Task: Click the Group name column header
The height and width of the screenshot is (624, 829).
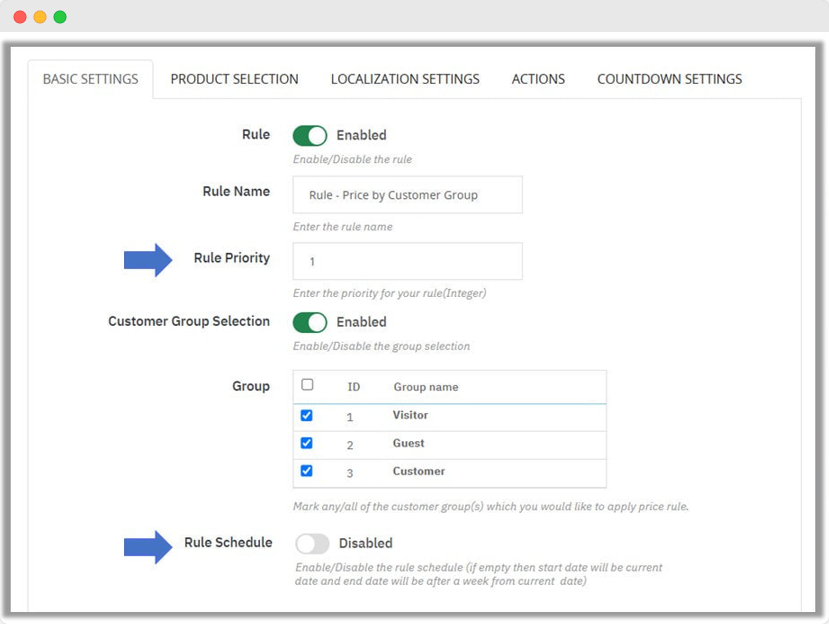Action: [426, 387]
